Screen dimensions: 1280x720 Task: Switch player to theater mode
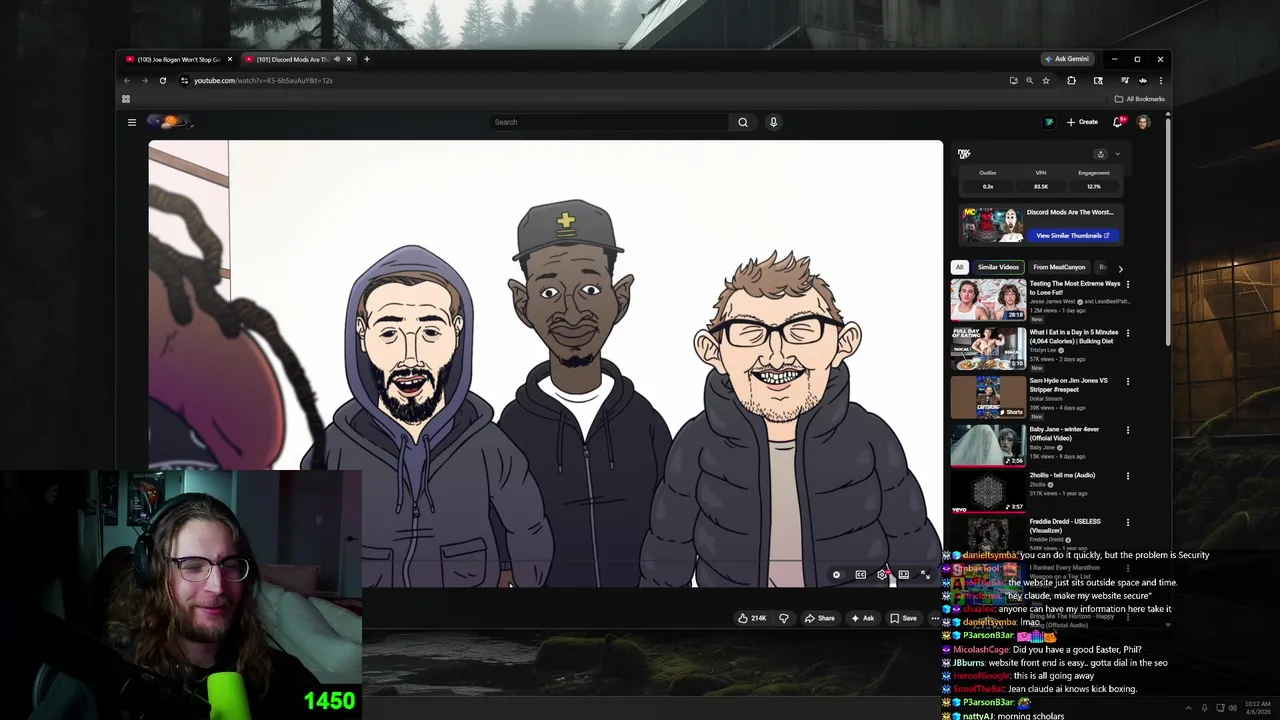tap(903, 575)
